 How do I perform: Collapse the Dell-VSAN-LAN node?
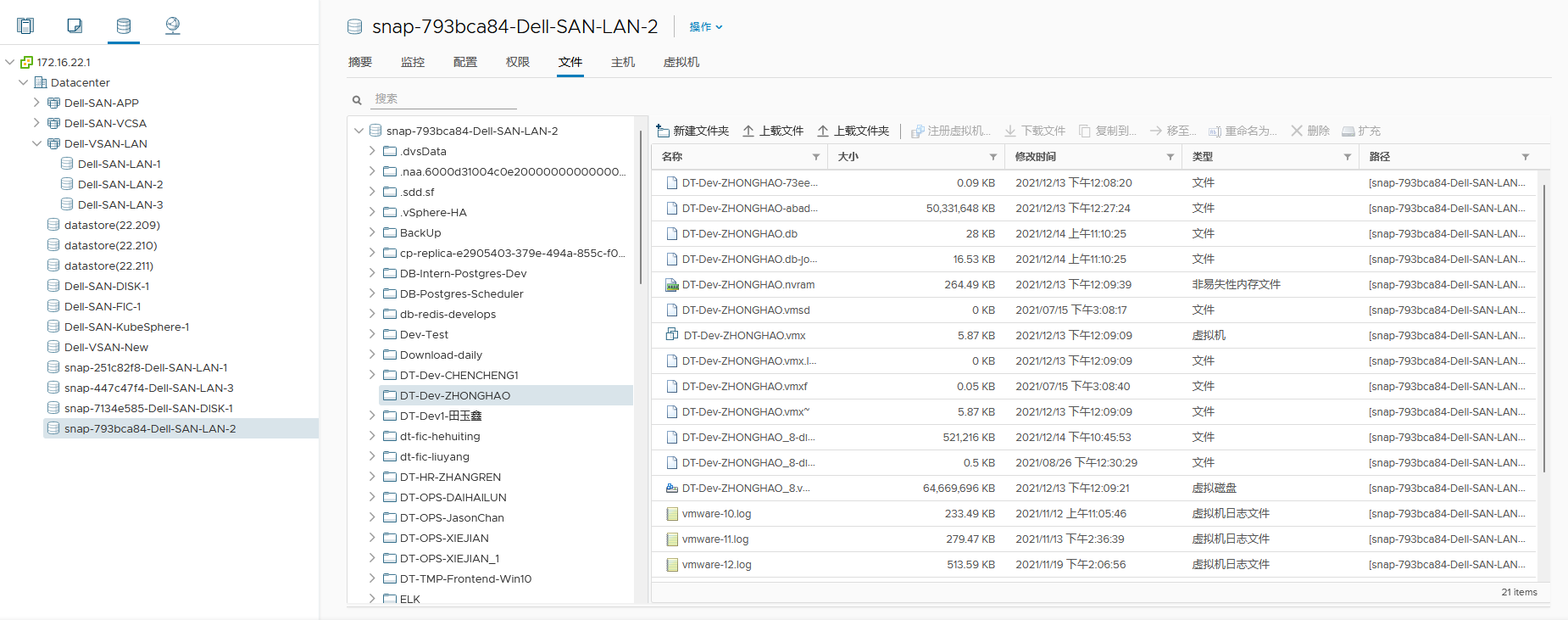36,143
